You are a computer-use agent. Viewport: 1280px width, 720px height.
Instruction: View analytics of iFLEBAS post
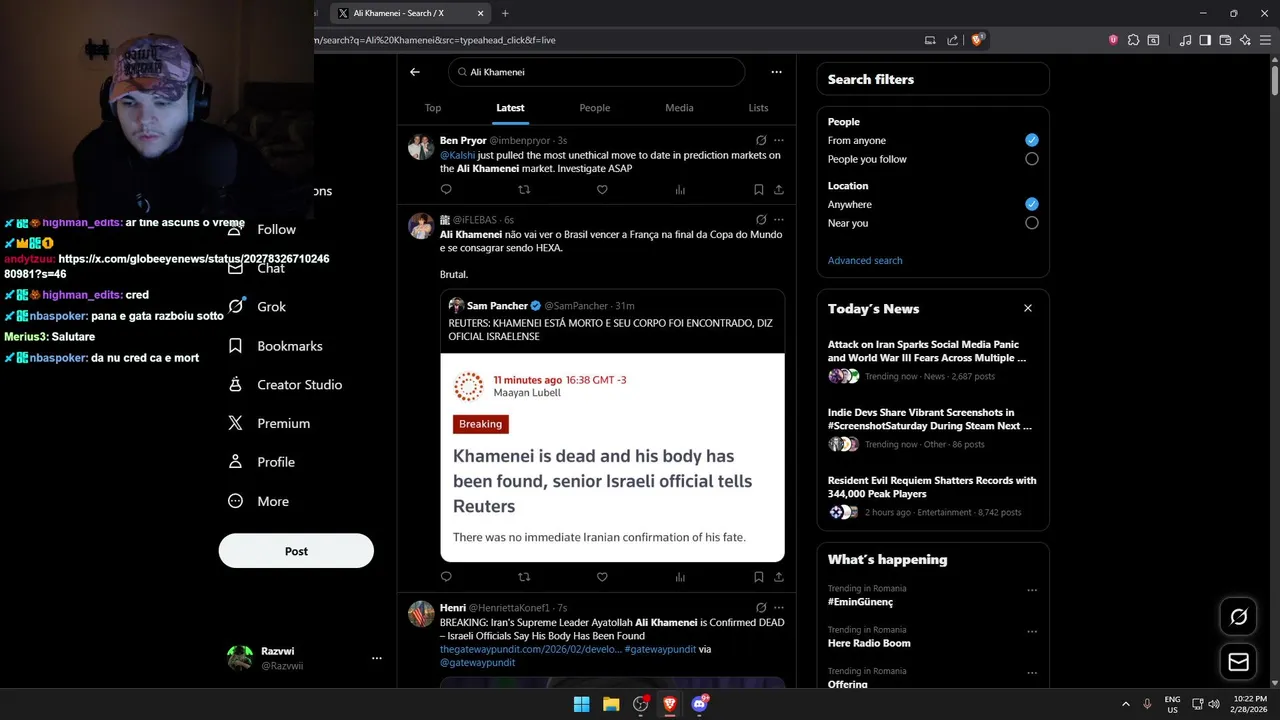(x=680, y=577)
